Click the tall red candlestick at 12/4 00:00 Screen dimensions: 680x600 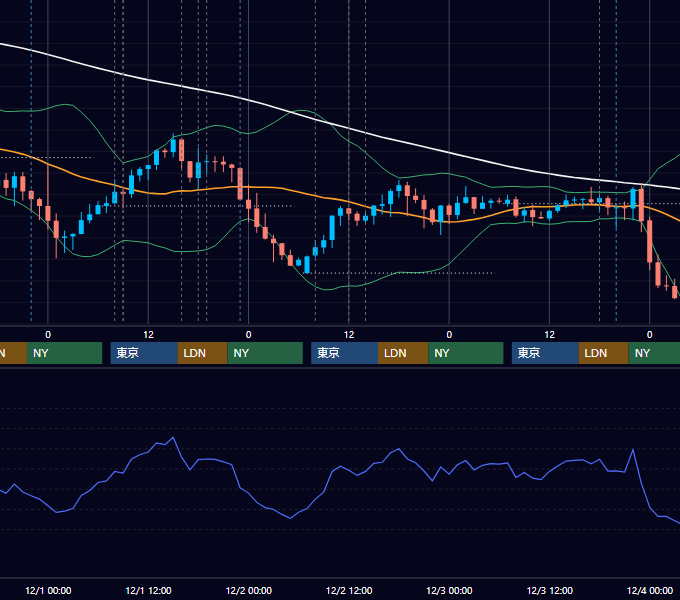[x=650, y=241]
